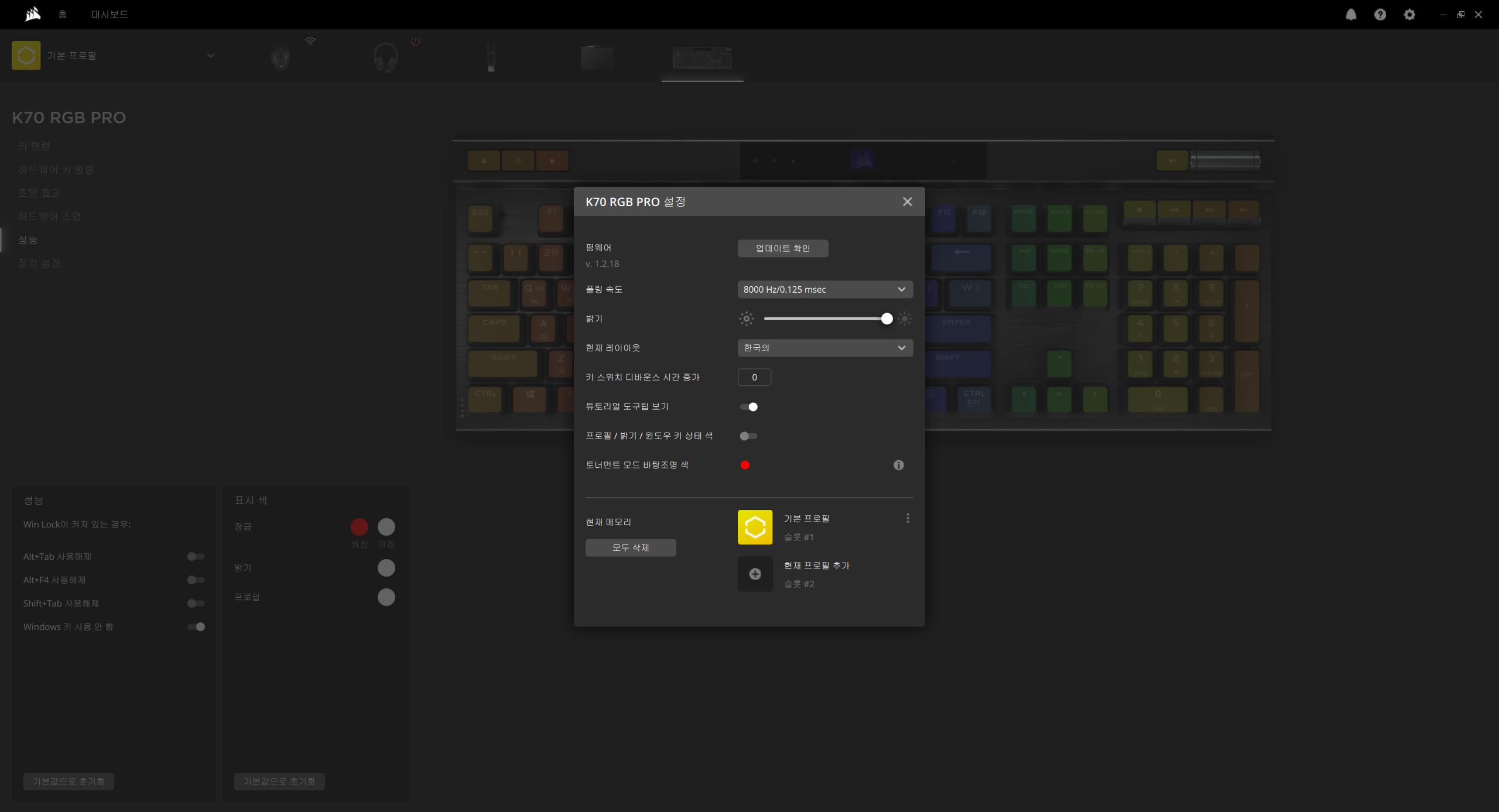Open 성능 sidebar item
The image size is (1499, 812).
point(28,239)
